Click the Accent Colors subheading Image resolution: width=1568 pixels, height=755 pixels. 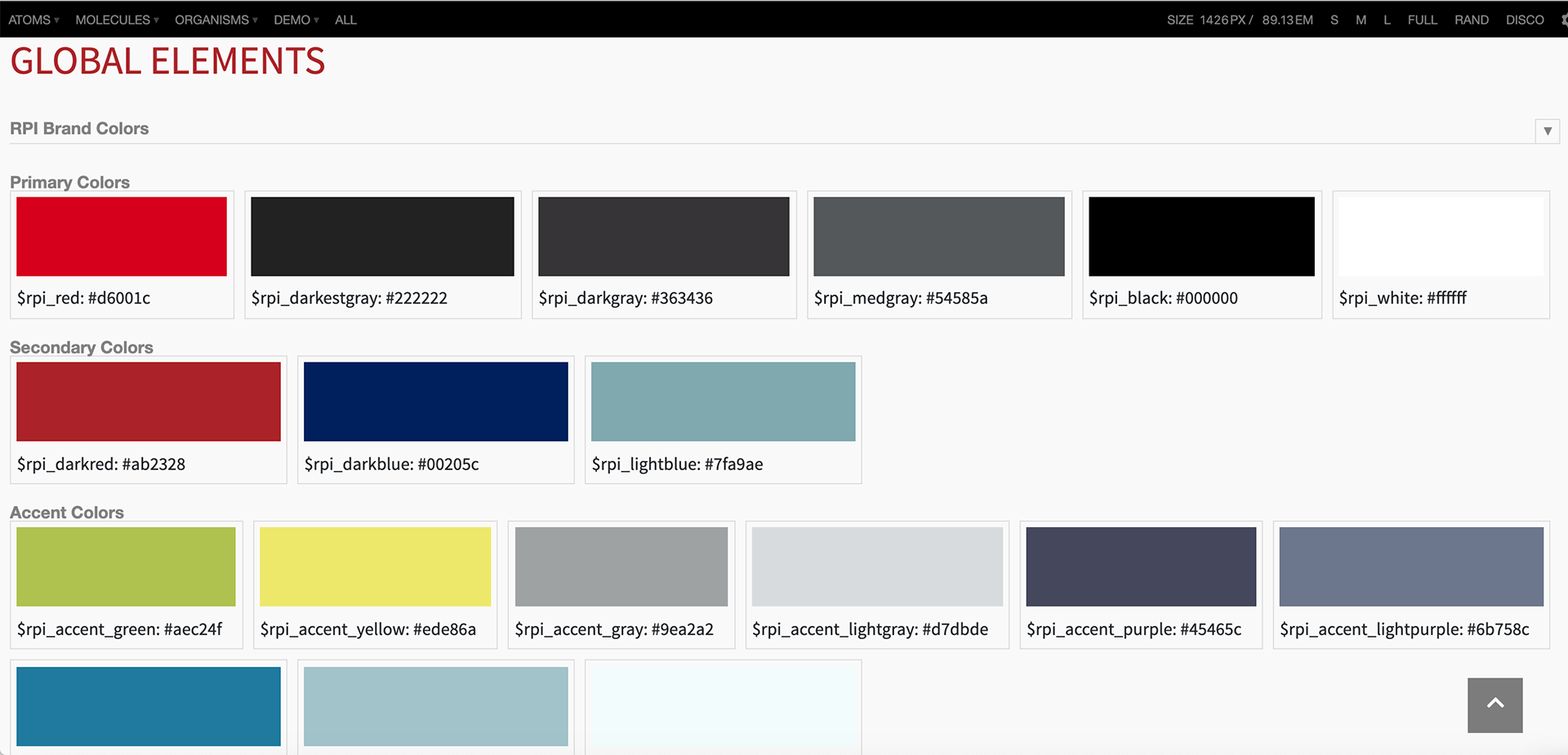67,513
